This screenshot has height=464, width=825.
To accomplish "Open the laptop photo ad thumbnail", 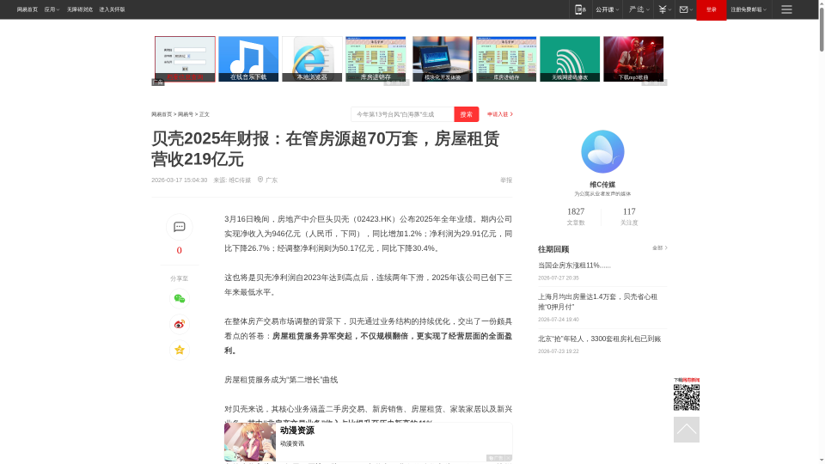I will point(442,58).
